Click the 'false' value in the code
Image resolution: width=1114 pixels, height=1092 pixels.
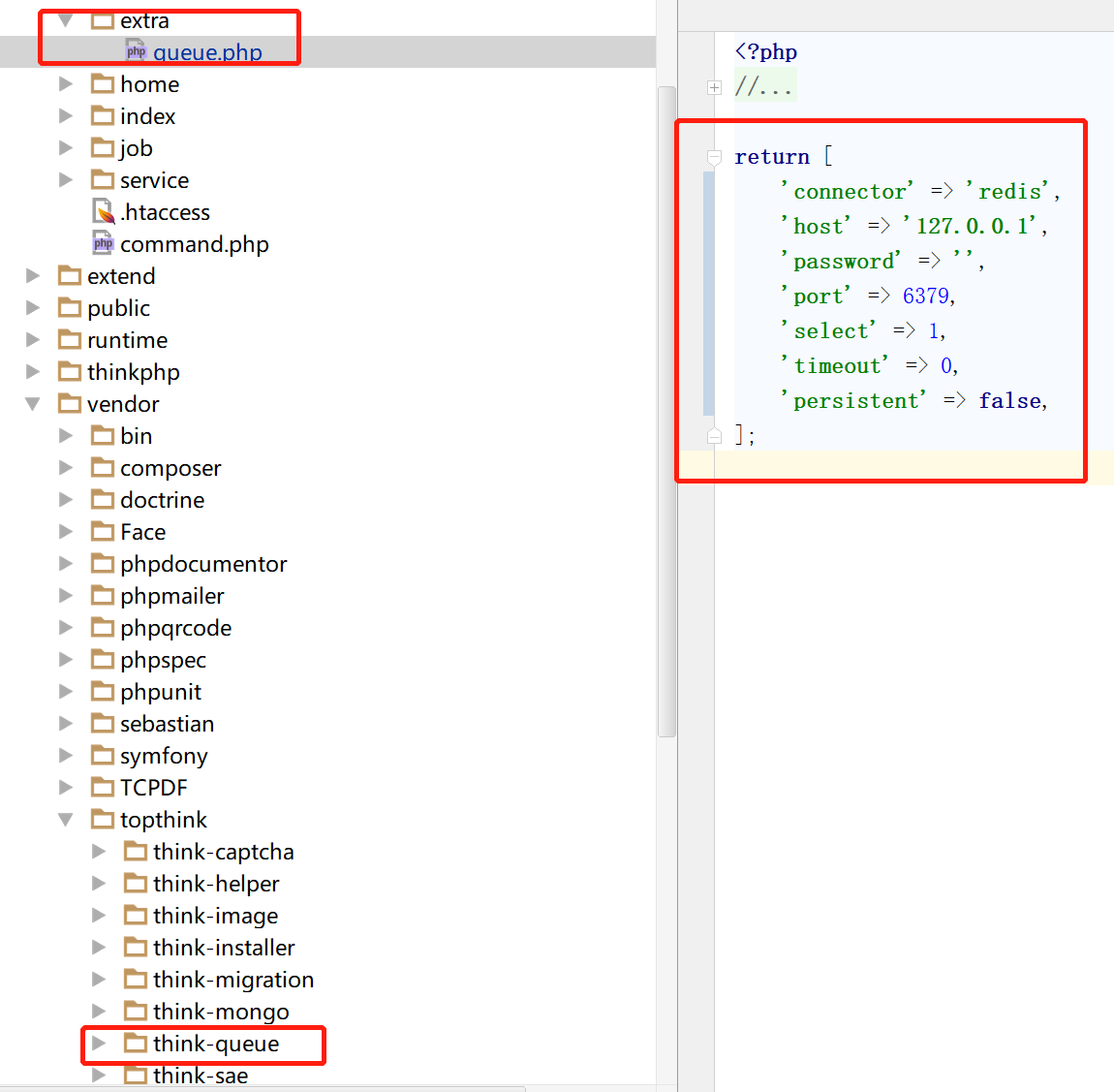tap(1009, 401)
